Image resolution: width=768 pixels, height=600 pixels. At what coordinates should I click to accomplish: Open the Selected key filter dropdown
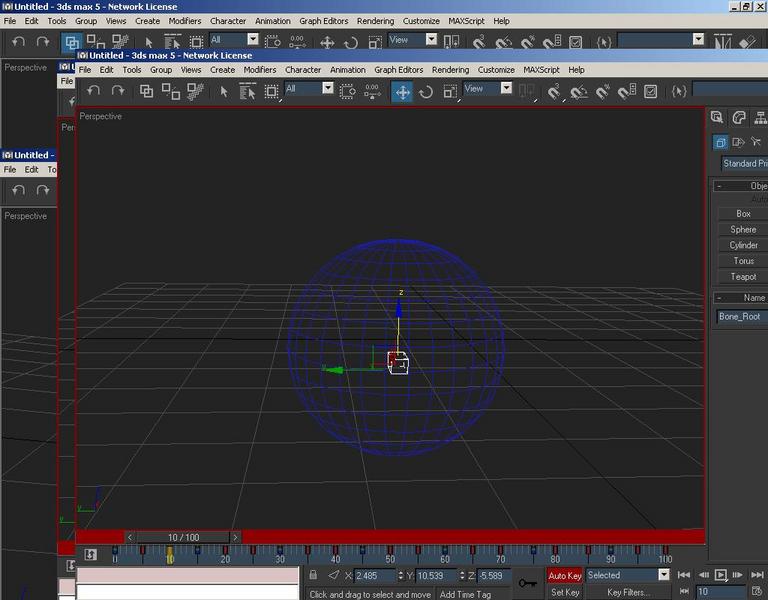point(627,575)
